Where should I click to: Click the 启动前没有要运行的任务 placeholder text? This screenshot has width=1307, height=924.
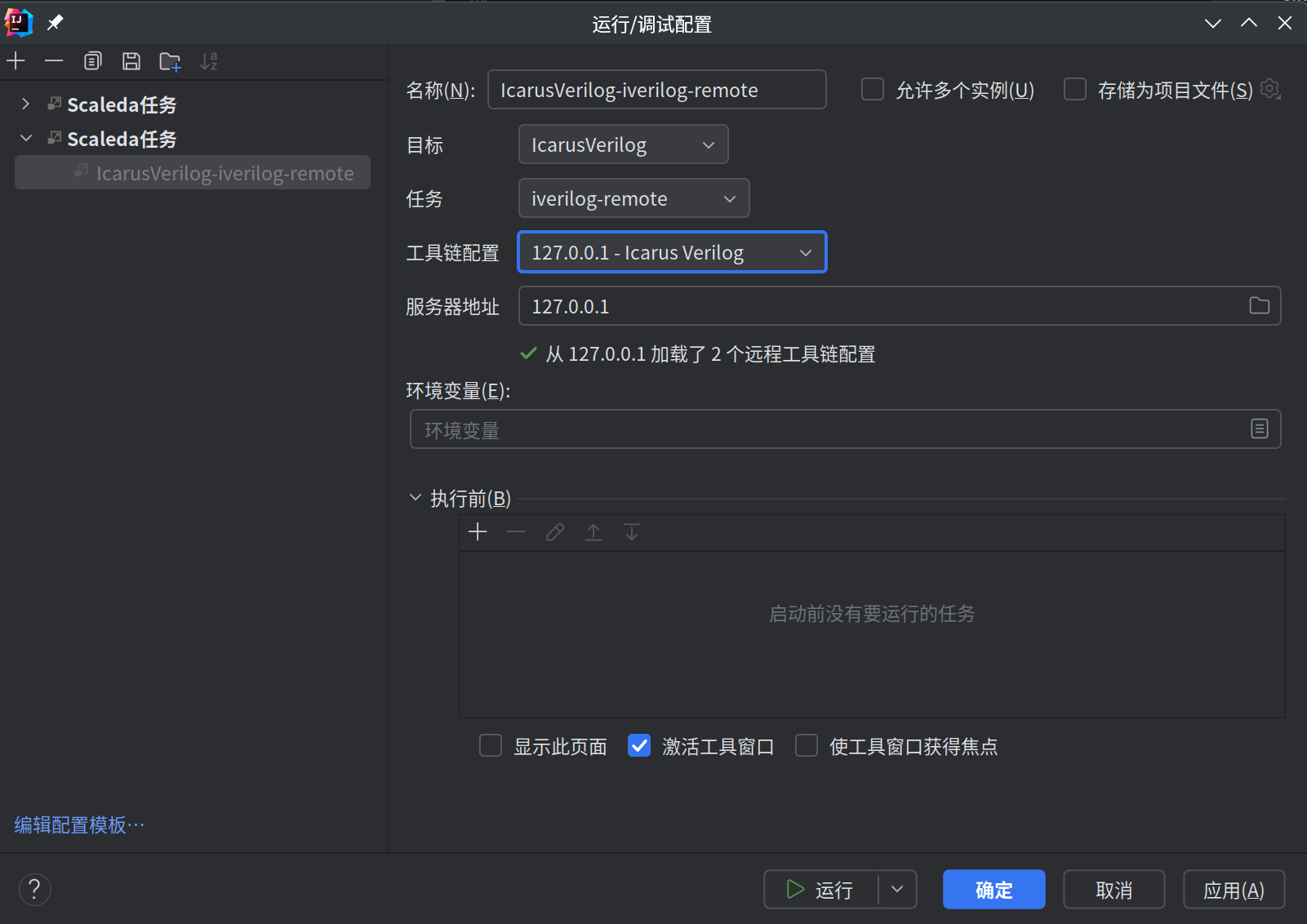click(x=872, y=613)
